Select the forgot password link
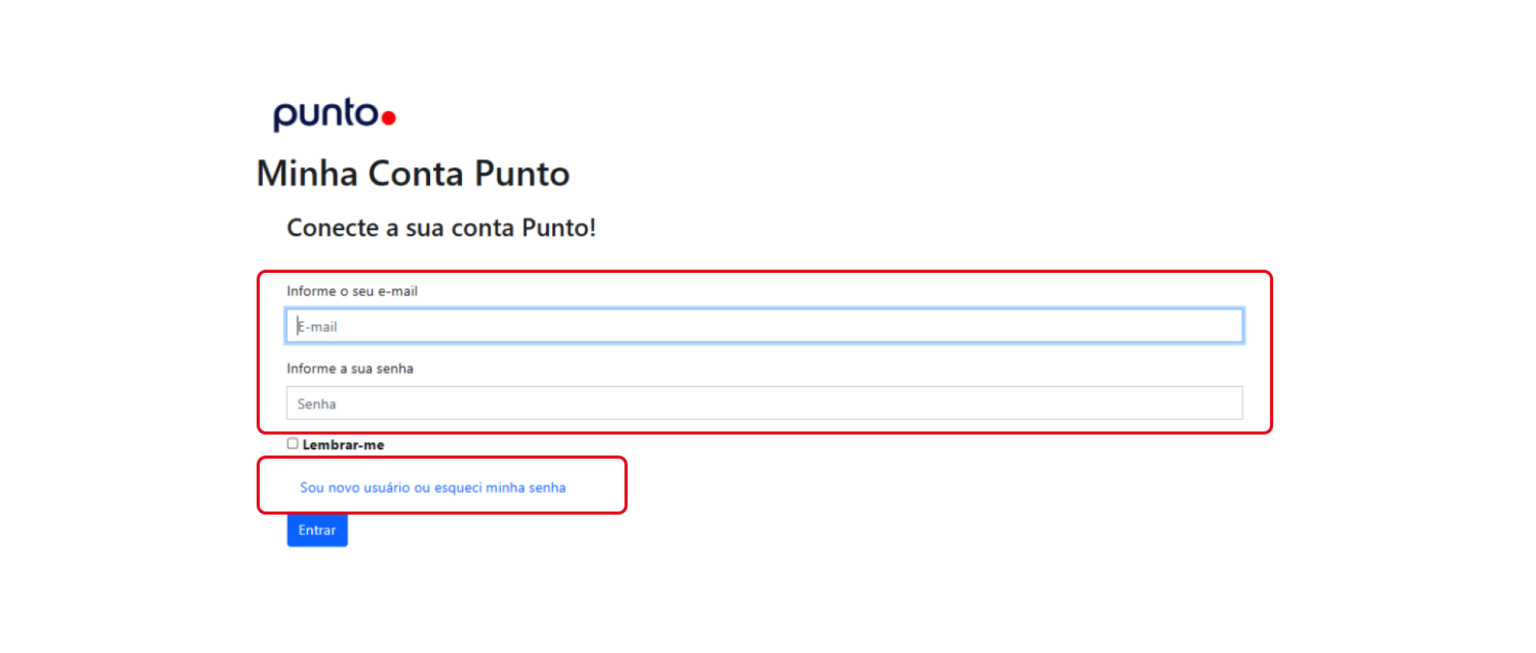Screen dimensions: 1536x653 pos(432,488)
